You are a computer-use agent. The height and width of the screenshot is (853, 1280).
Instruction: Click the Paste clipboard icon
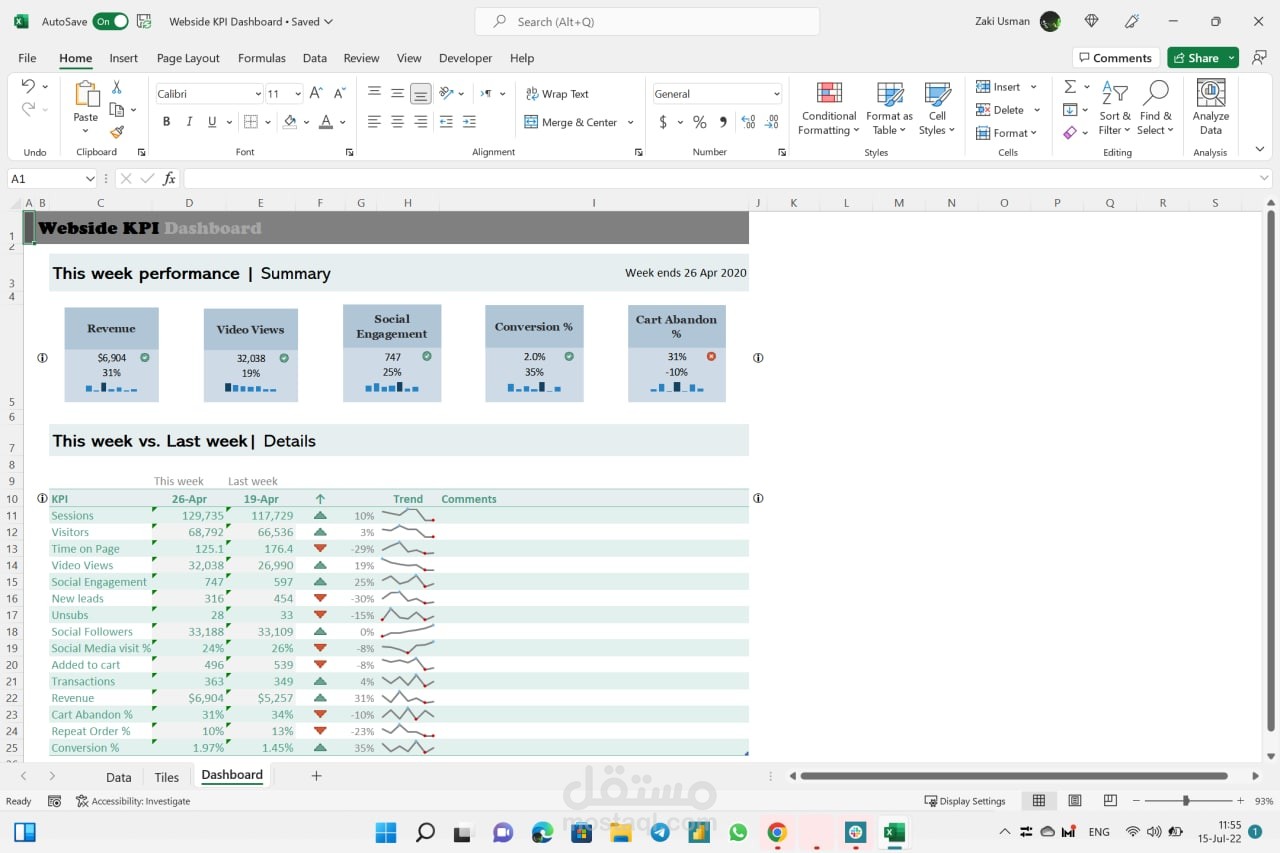[86, 95]
